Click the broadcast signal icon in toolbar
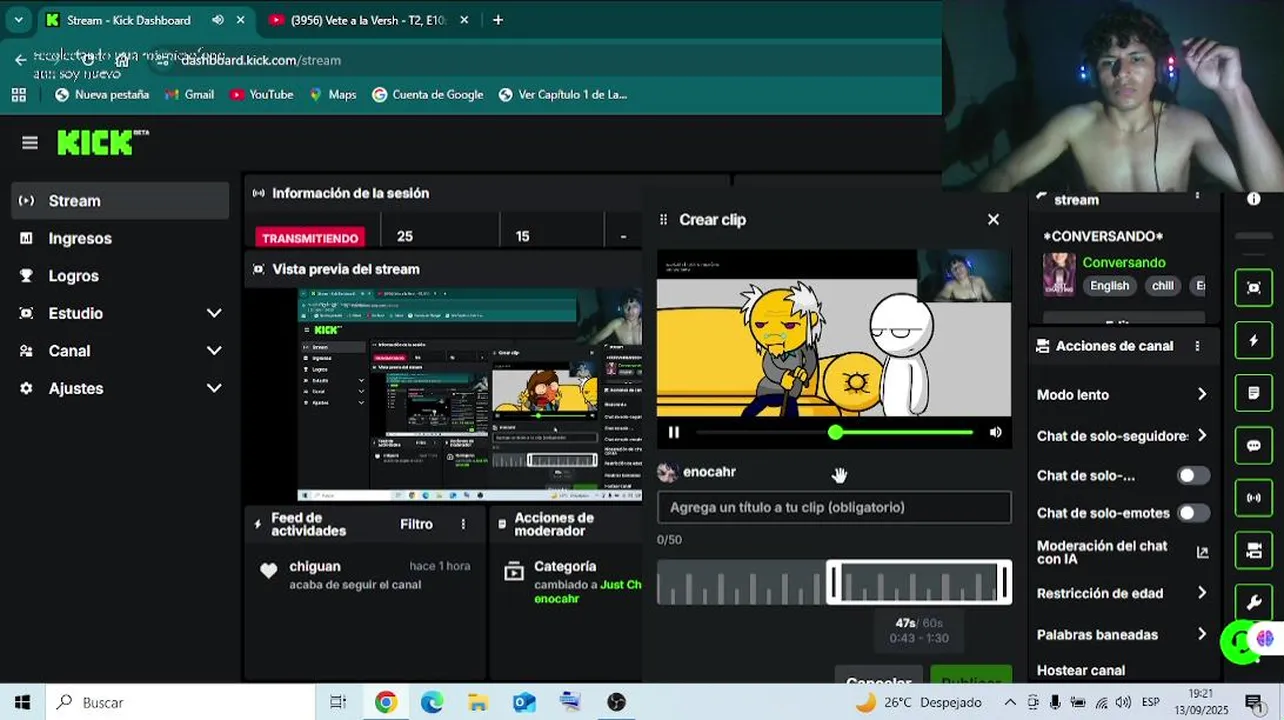This screenshot has height=720, width=1284. click(x=1254, y=497)
